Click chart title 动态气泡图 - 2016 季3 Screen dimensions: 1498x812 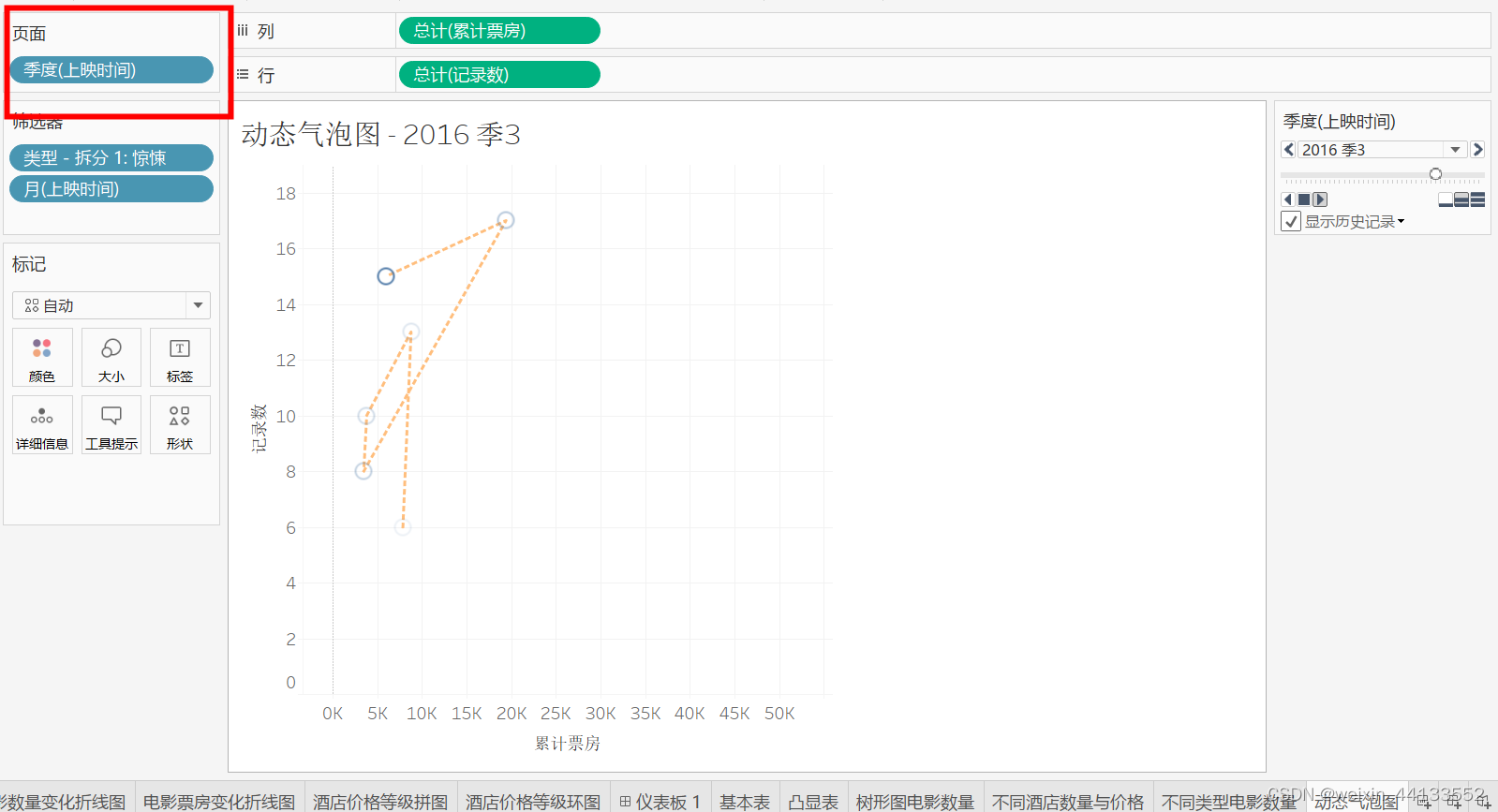(x=380, y=135)
